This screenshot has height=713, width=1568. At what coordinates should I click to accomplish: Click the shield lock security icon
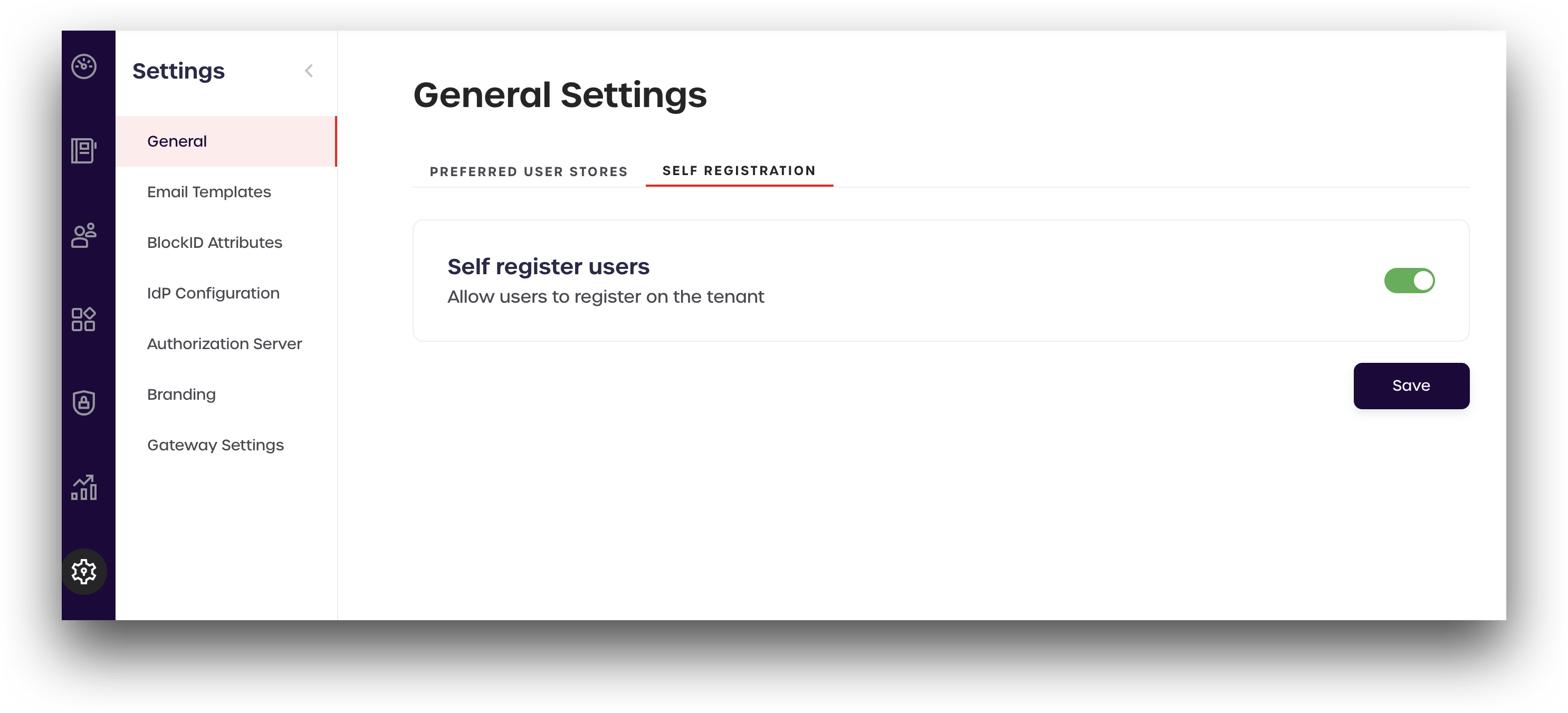click(83, 403)
